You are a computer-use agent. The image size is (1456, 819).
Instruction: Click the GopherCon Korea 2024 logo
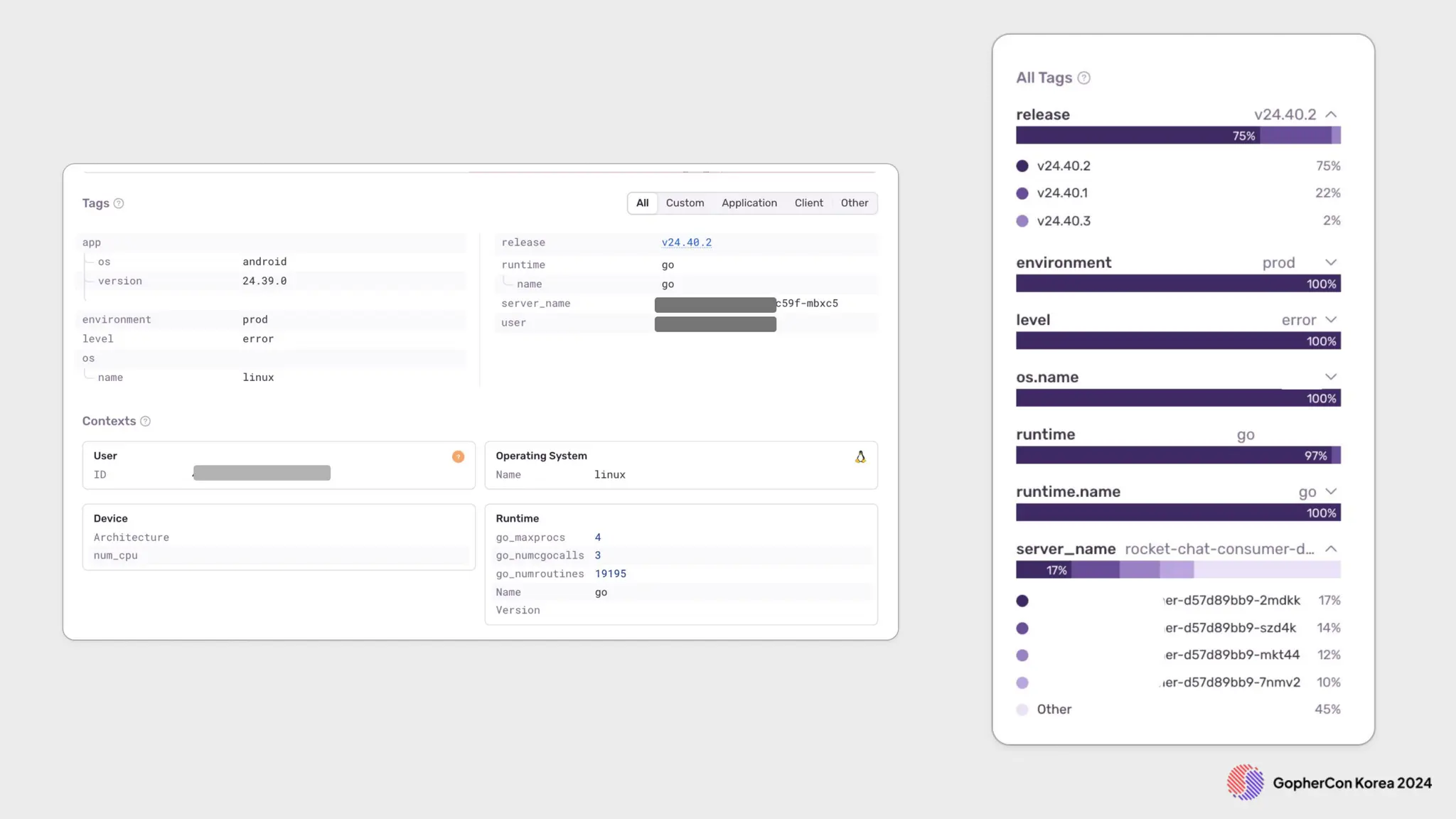[1245, 783]
